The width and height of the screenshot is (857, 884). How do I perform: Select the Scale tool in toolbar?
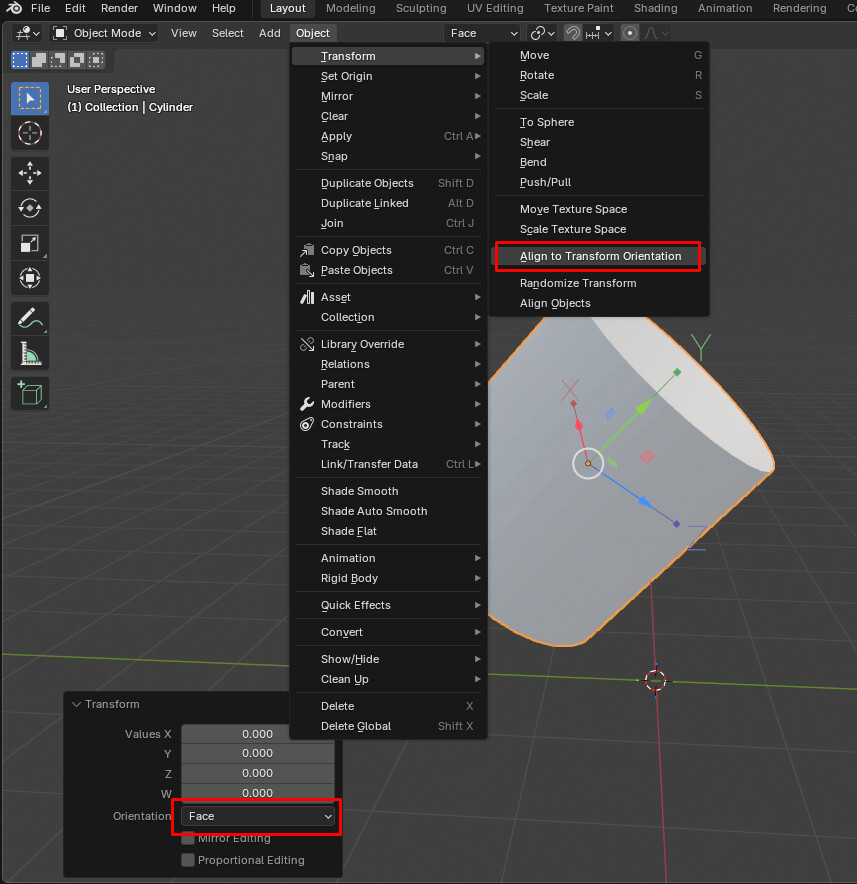pyautogui.click(x=30, y=243)
